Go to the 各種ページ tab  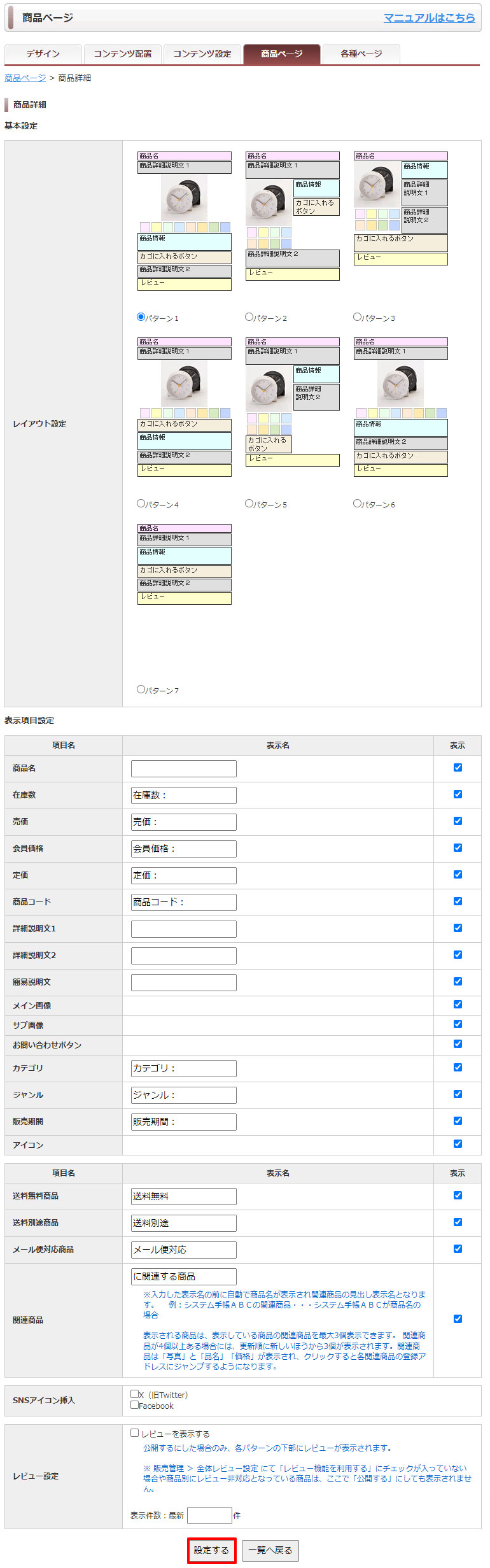[361, 54]
